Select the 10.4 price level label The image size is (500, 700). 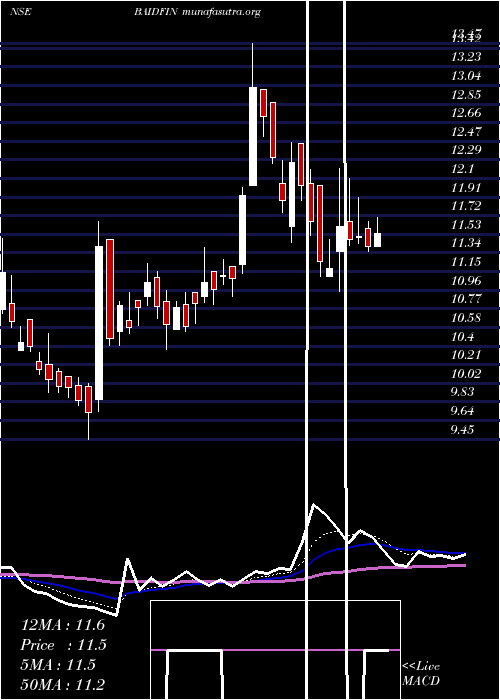coord(462,337)
